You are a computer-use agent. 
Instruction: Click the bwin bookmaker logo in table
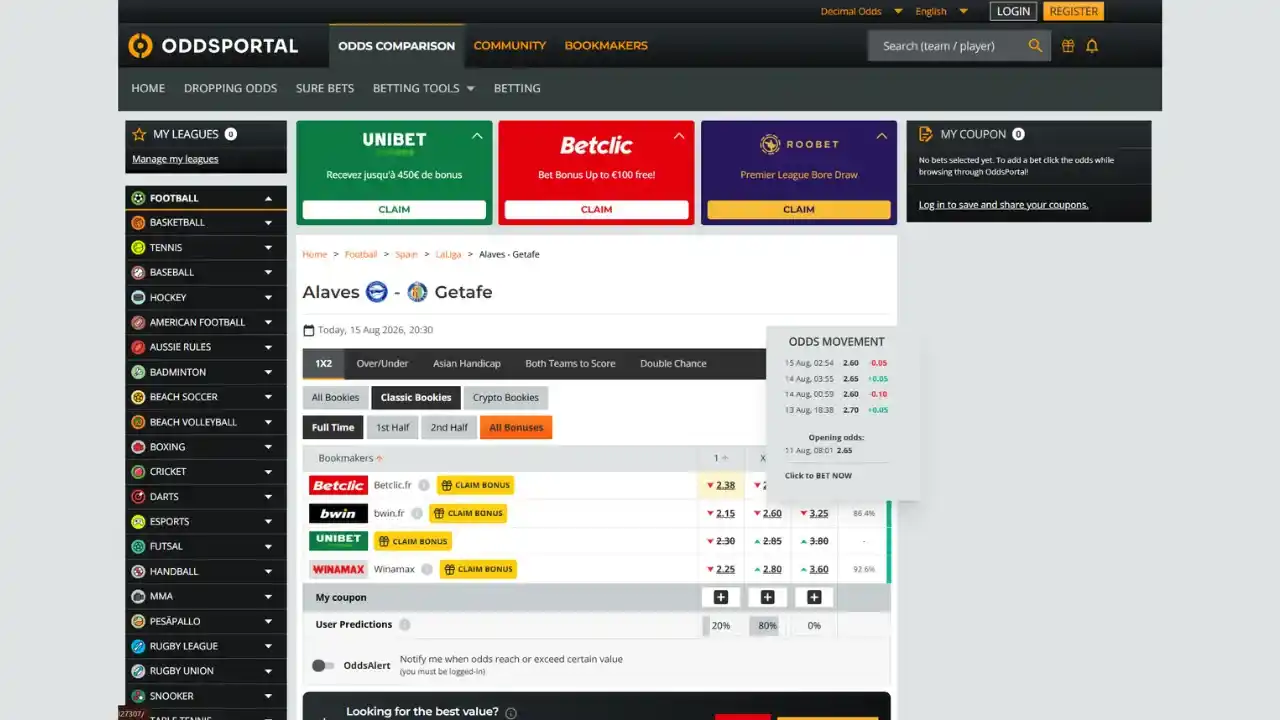[x=338, y=513]
